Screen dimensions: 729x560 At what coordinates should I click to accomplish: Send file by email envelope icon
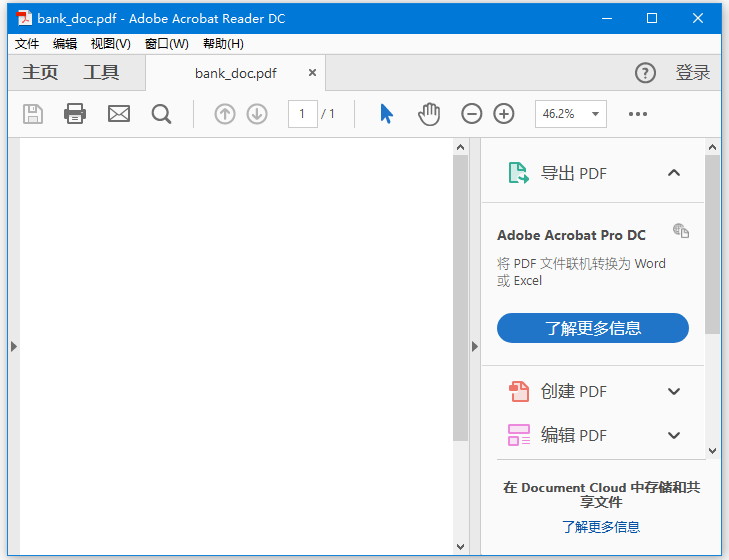pyautogui.click(x=119, y=113)
